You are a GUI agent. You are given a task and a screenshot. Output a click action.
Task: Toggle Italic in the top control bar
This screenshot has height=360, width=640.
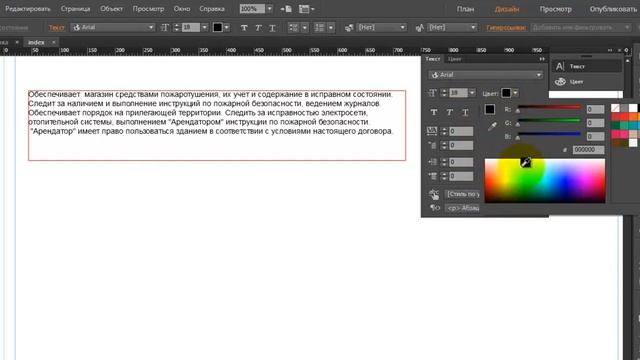tap(258, 28)
